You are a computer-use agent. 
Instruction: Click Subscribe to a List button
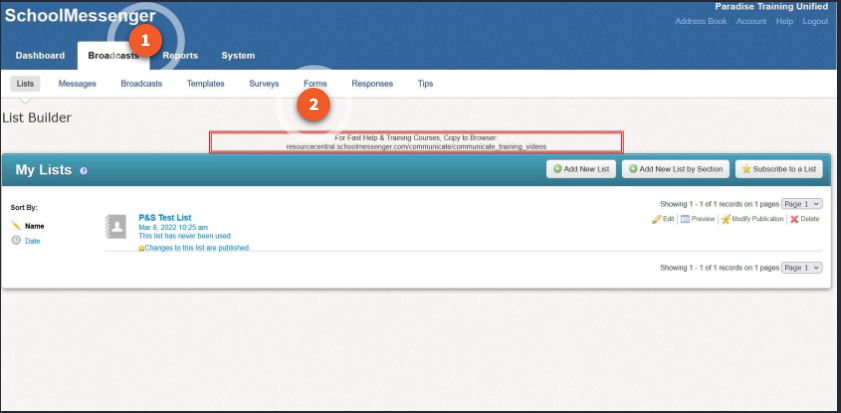pos(779,169)
